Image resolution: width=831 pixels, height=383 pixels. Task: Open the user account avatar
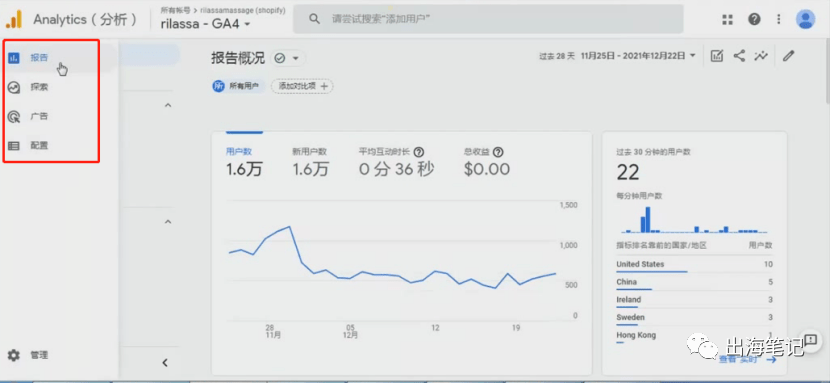tap(805, 19)
